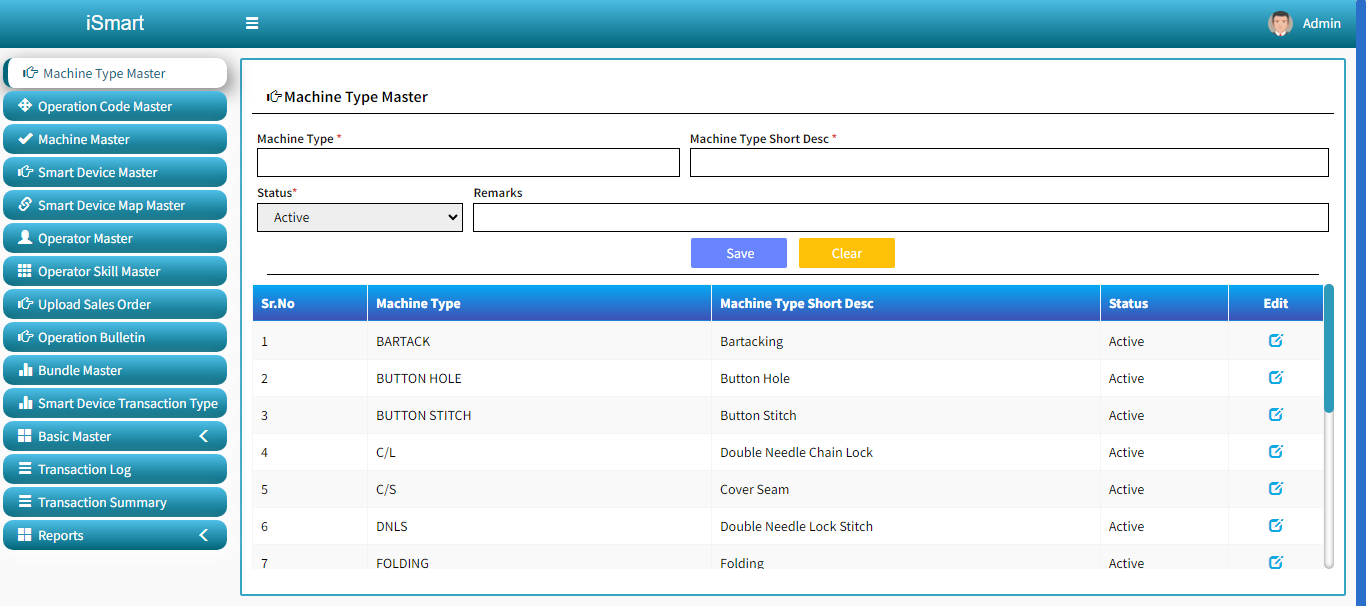The width and height of the screenshot is (1366, 606).
Task: Expand the Reports submenu
Action: pyautogui.click(x=115, y=535)
